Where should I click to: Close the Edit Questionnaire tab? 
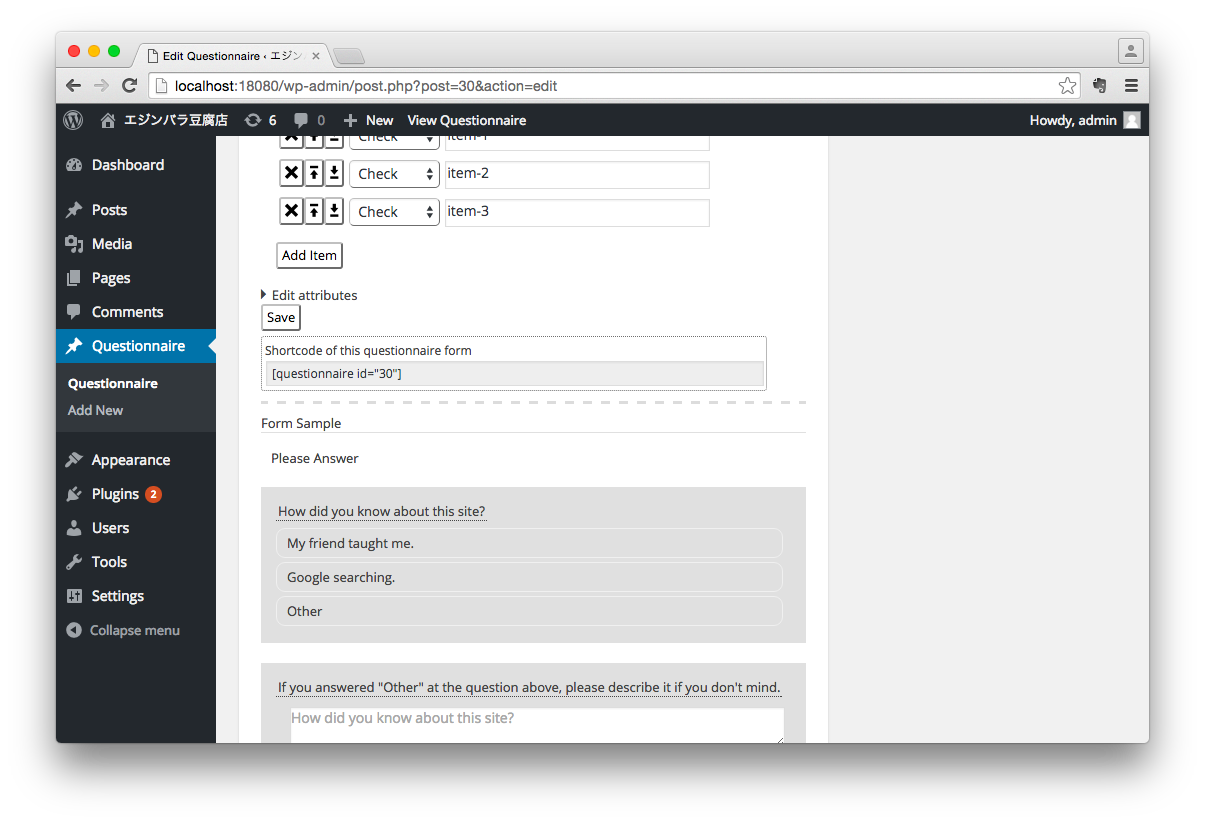click(316, 56)
